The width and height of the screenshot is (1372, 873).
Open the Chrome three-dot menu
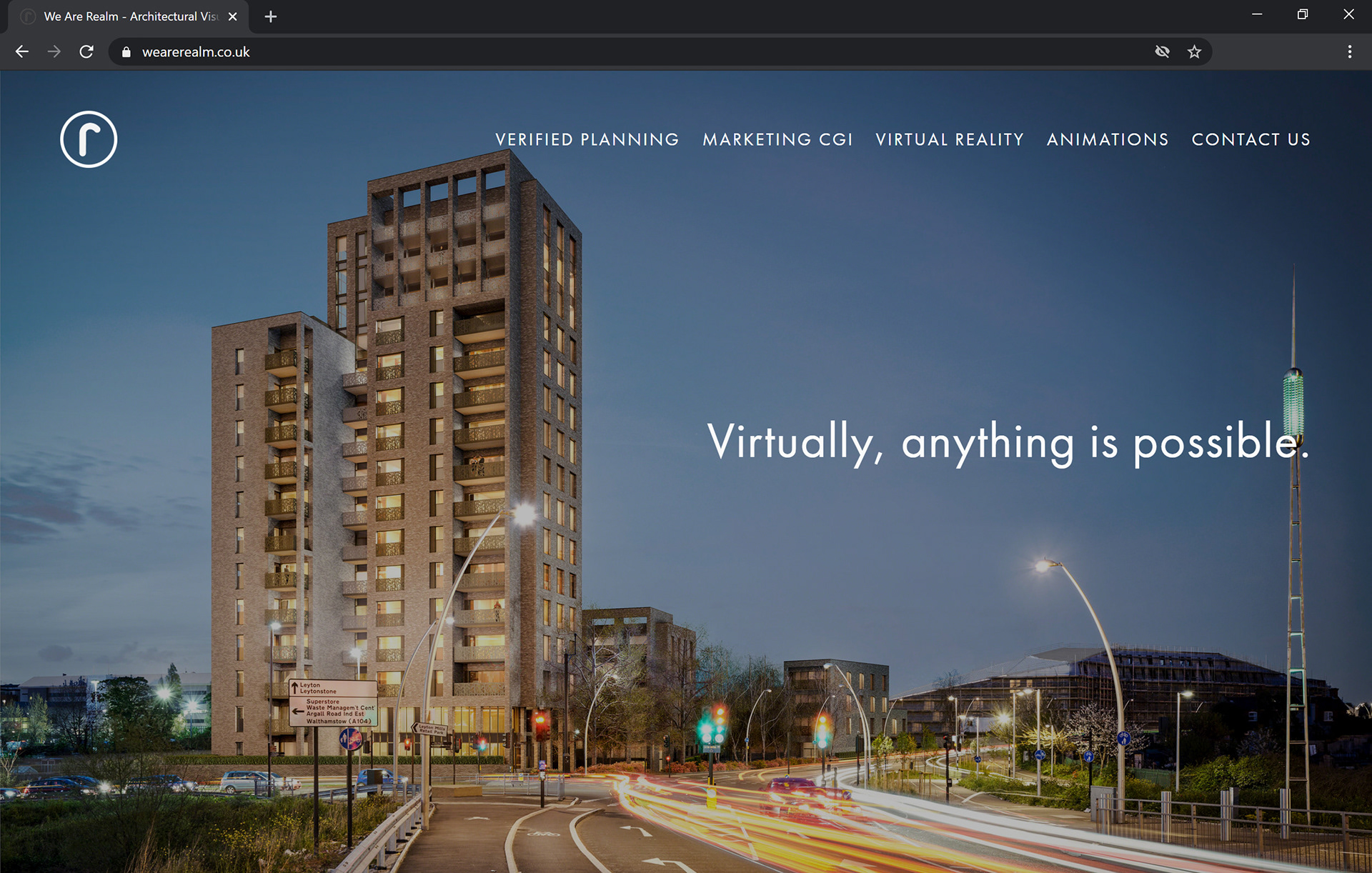(1349, 51)
